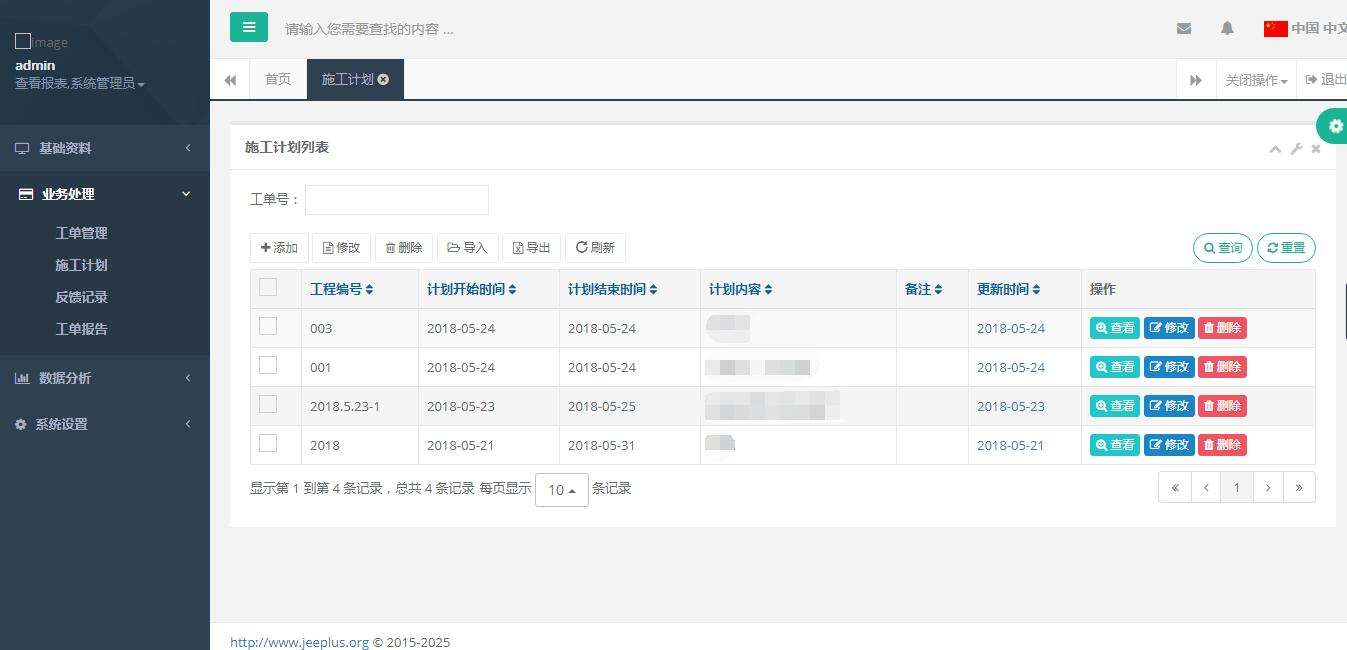This screenshot has width=1347, height=650.
Task: Click into the 工单号 input field
Action: point(396,200)
